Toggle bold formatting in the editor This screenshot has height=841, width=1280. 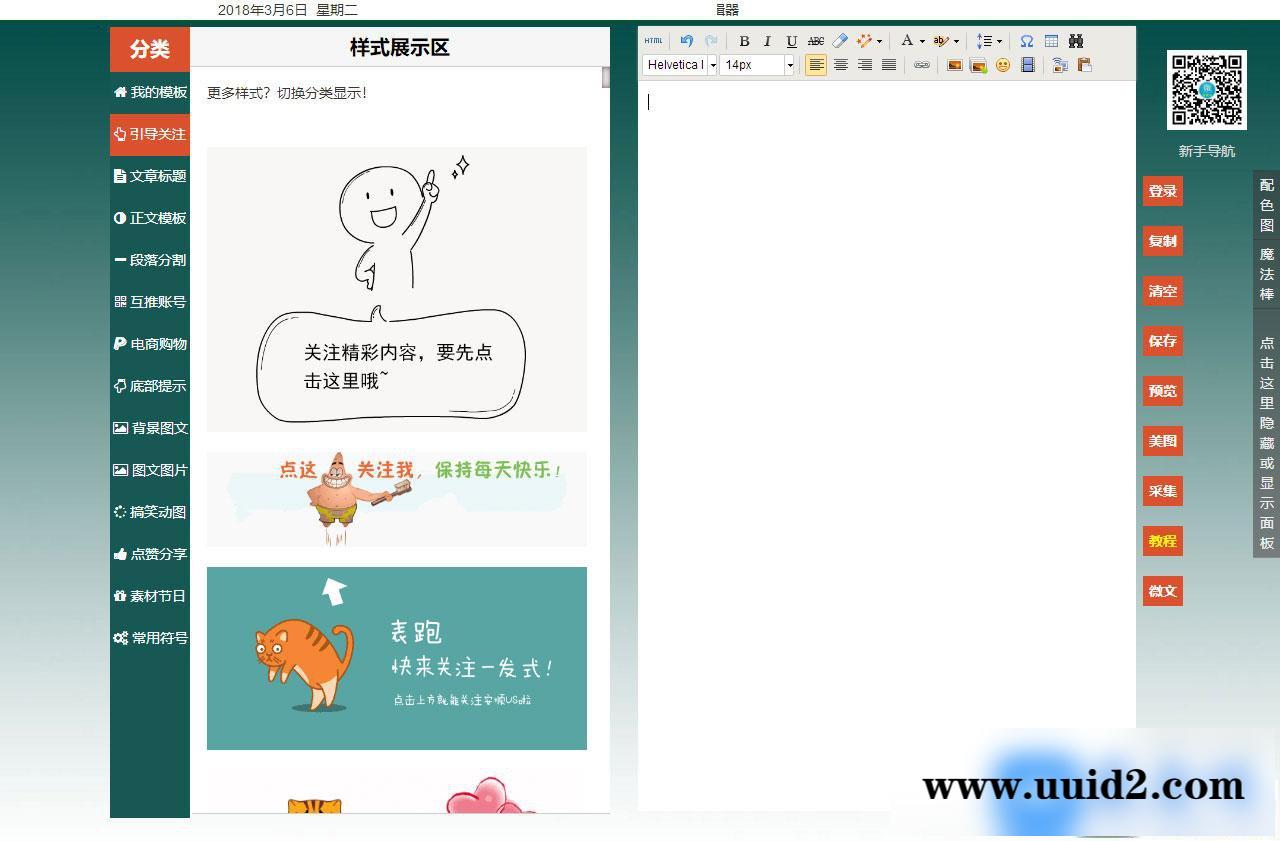(x=744, y=41)
